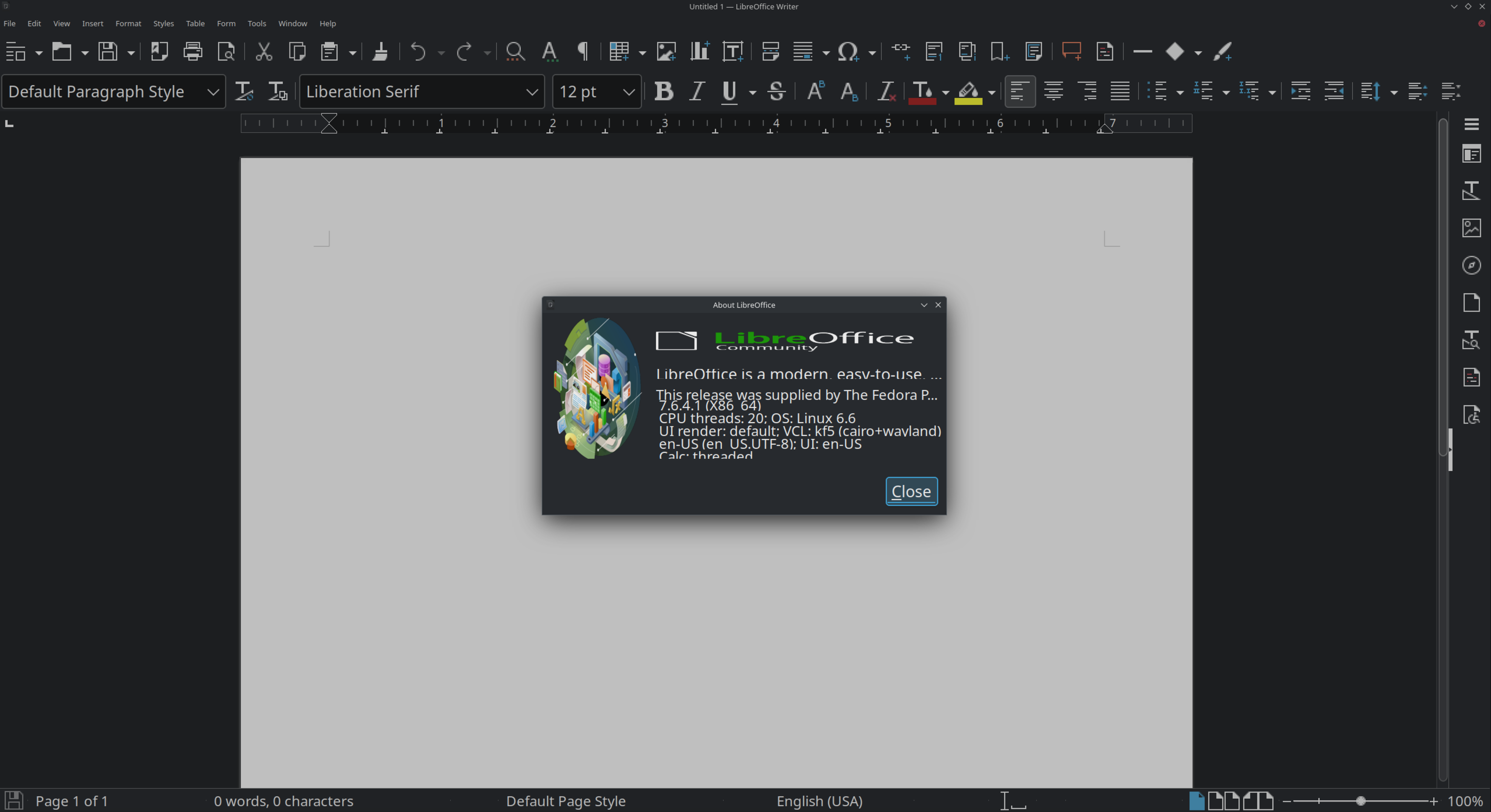The height and width of the screenshot is (812, 1491).
Task: Select single-page view in status bar
Action: 1196,801
